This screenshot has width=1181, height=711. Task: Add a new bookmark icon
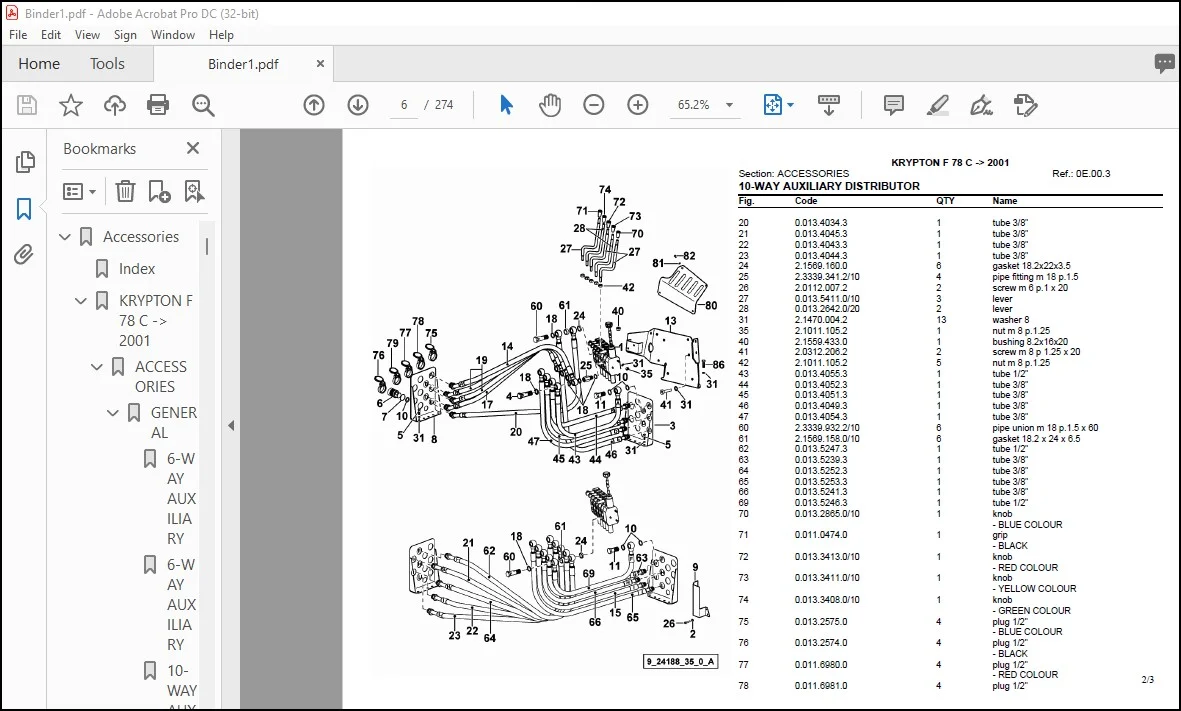[x=159, y=191]
